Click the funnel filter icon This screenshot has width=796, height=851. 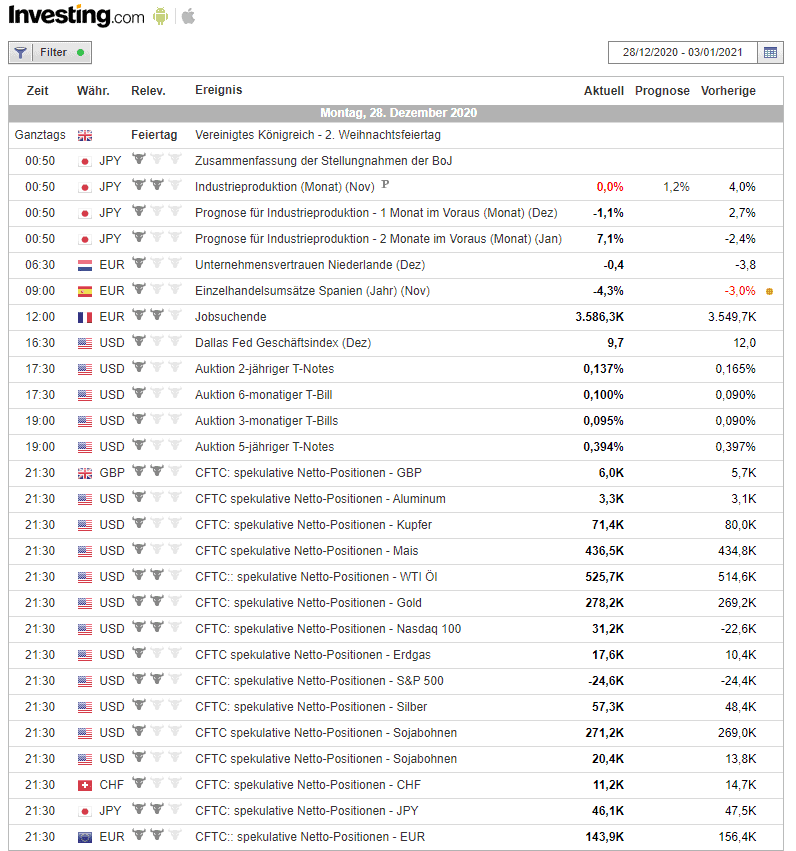[x=21, y=53]
